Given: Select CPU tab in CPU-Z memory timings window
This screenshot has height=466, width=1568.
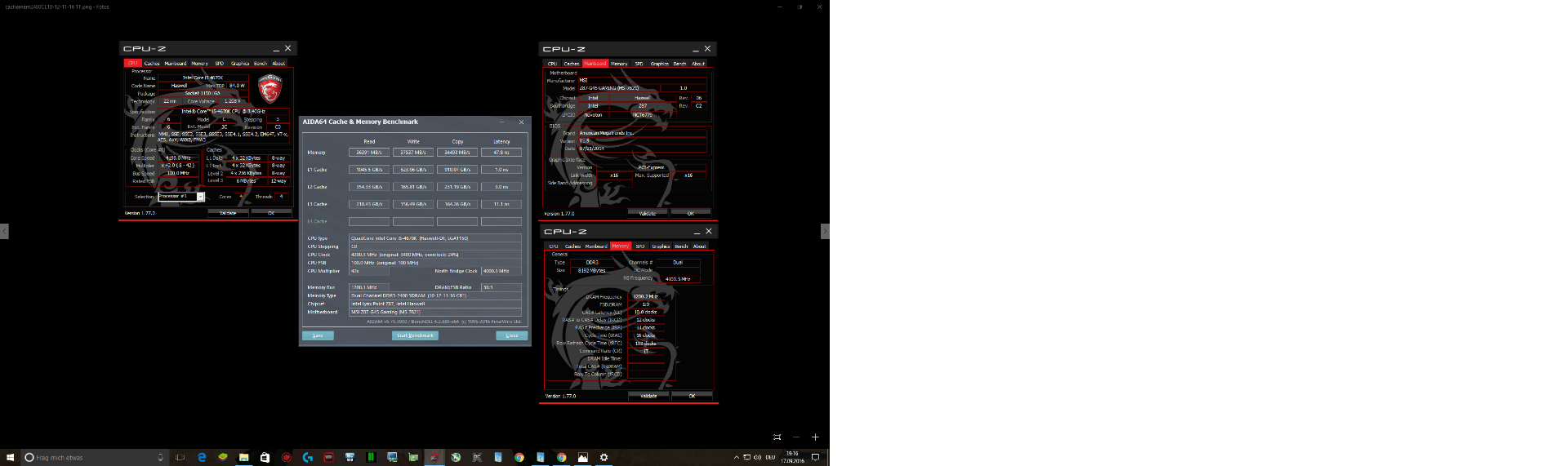Looking at the screenshot, I should pos(554,246).
